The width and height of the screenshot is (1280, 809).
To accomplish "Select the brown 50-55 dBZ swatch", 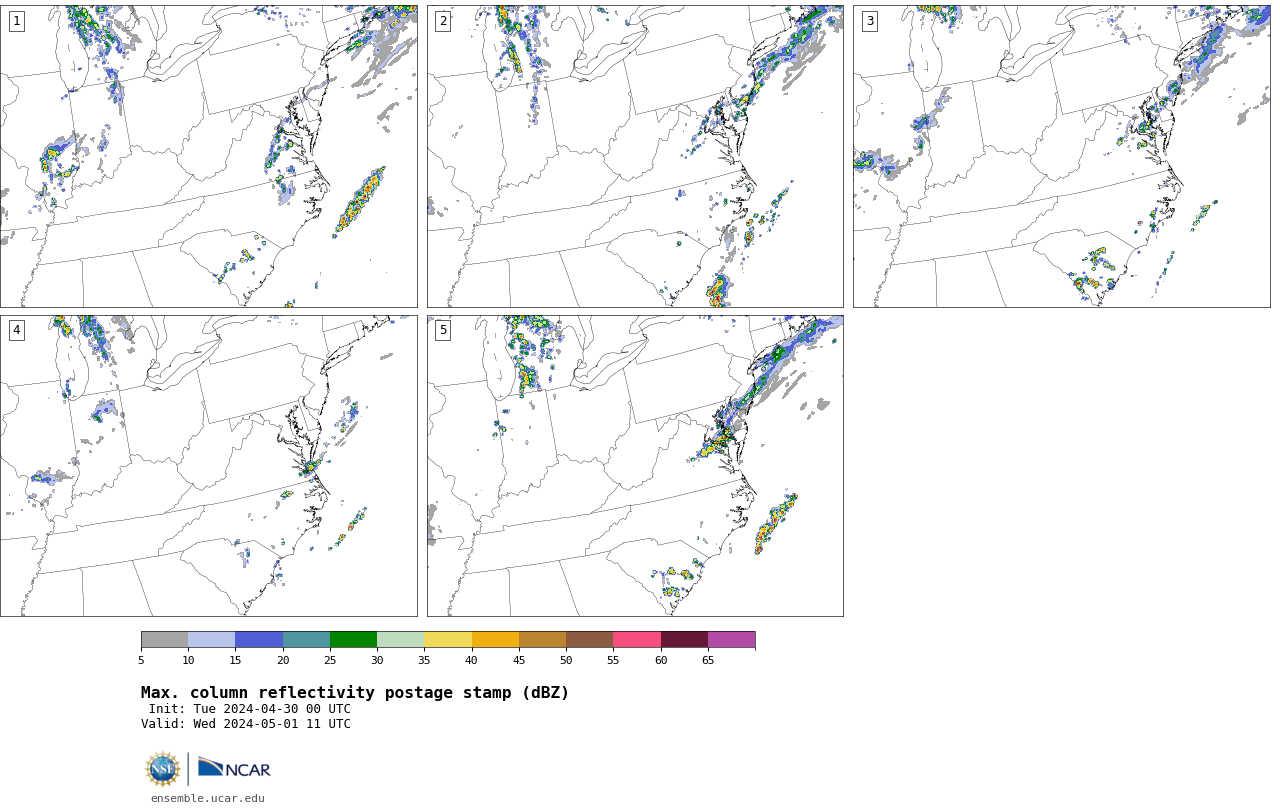I will [589, 640].
